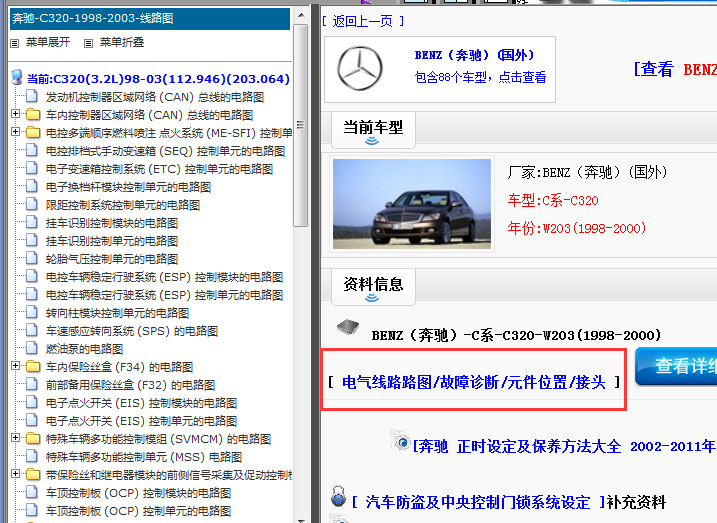Click document icon for 前部备用保险丝盒 (F32)
The width and height of the screenshot is (717, 523).
pos(32,384)
